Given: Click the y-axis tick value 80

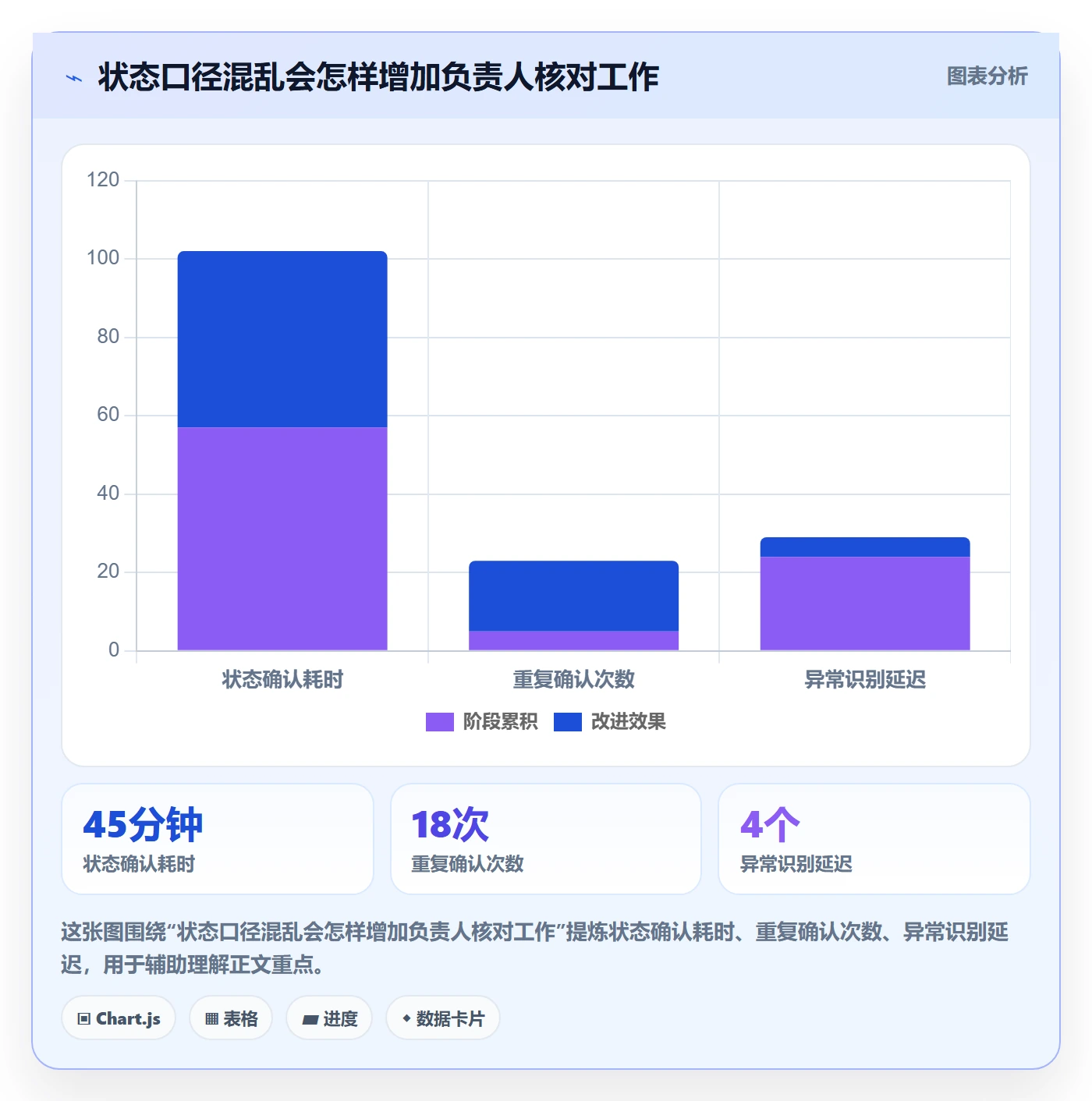Looking at the screenshot, I should point(108,337).
